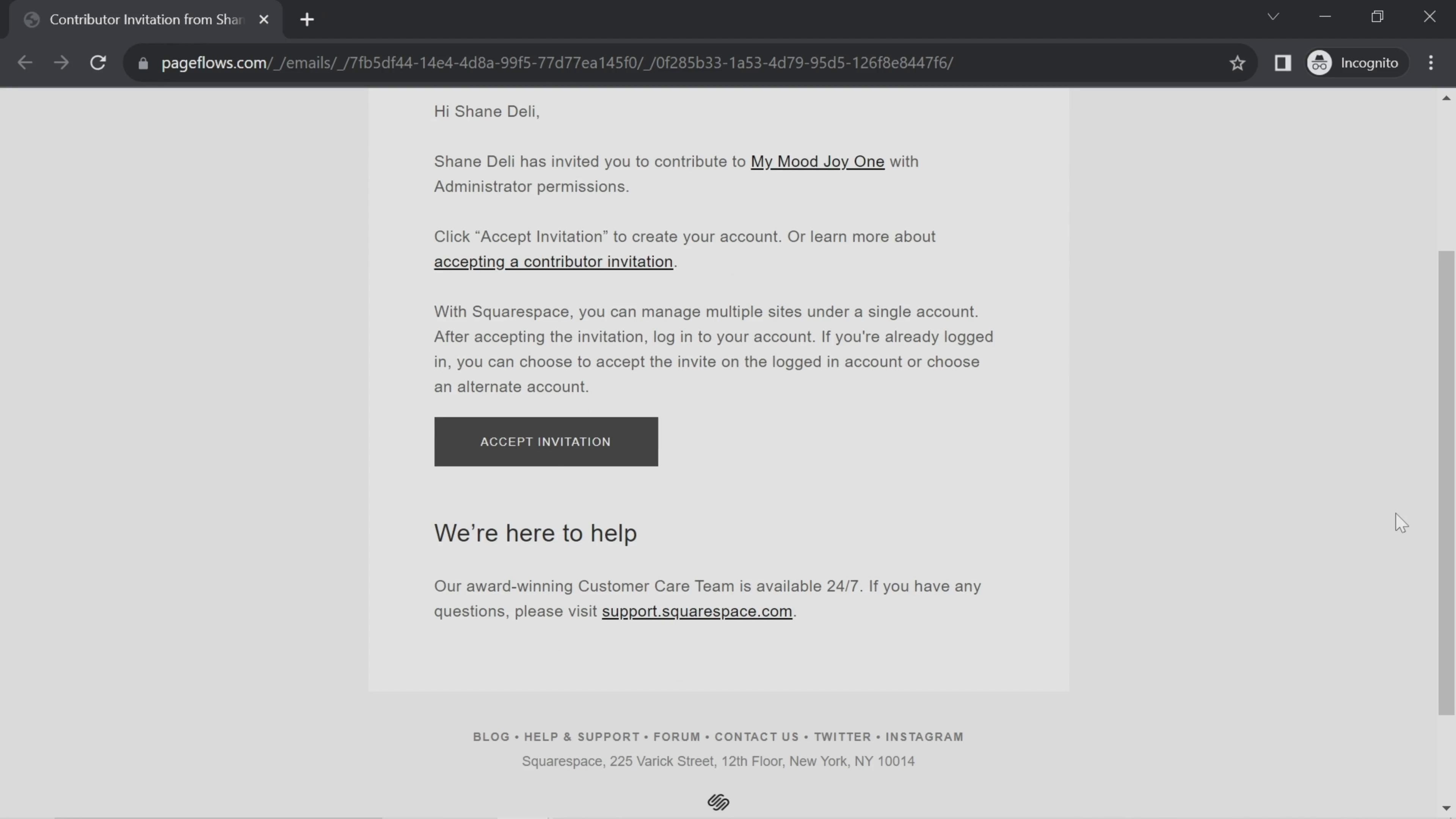
Task: Open Chrome three-dot menu
Action: click(x=1431, y=63)
